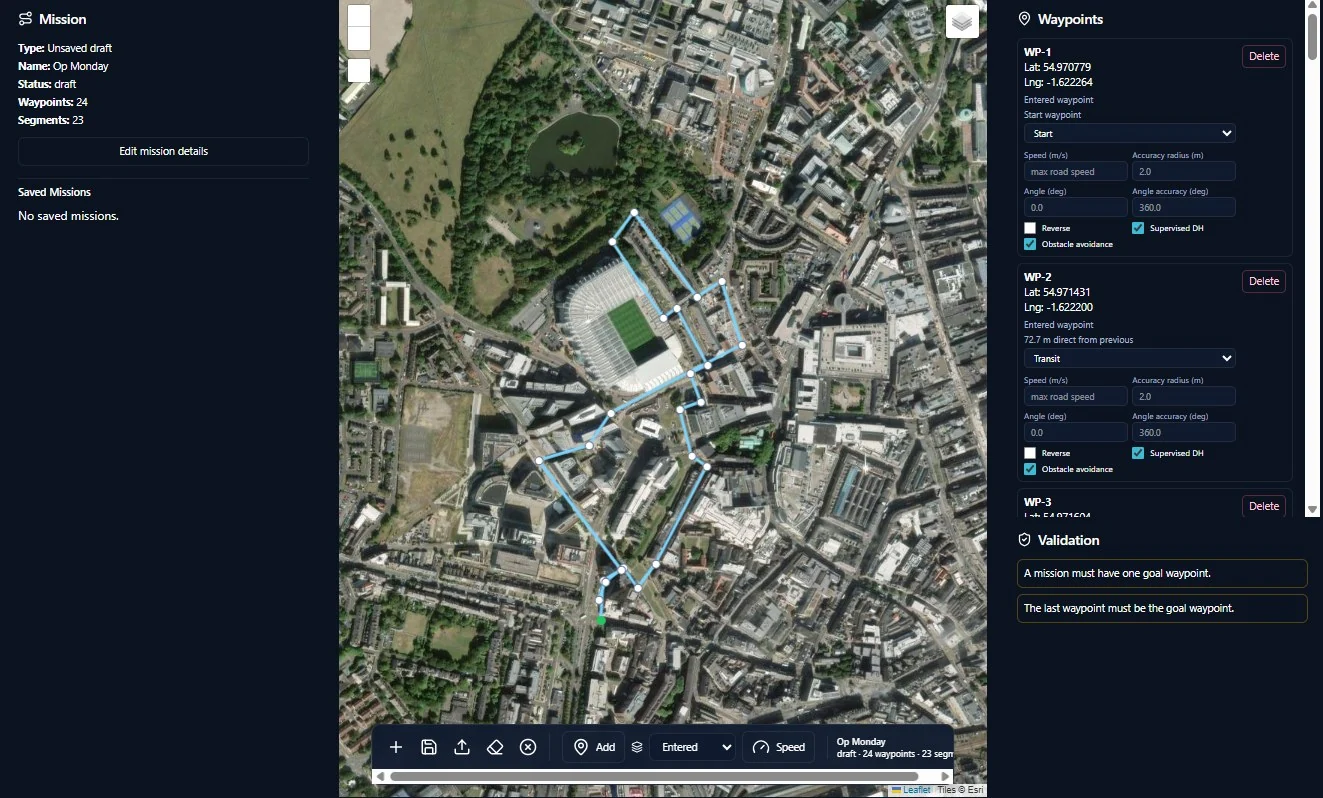This screenshot has height=798, width=1323.
Task: Delete waypoint WP-3
Action: 1264,506
